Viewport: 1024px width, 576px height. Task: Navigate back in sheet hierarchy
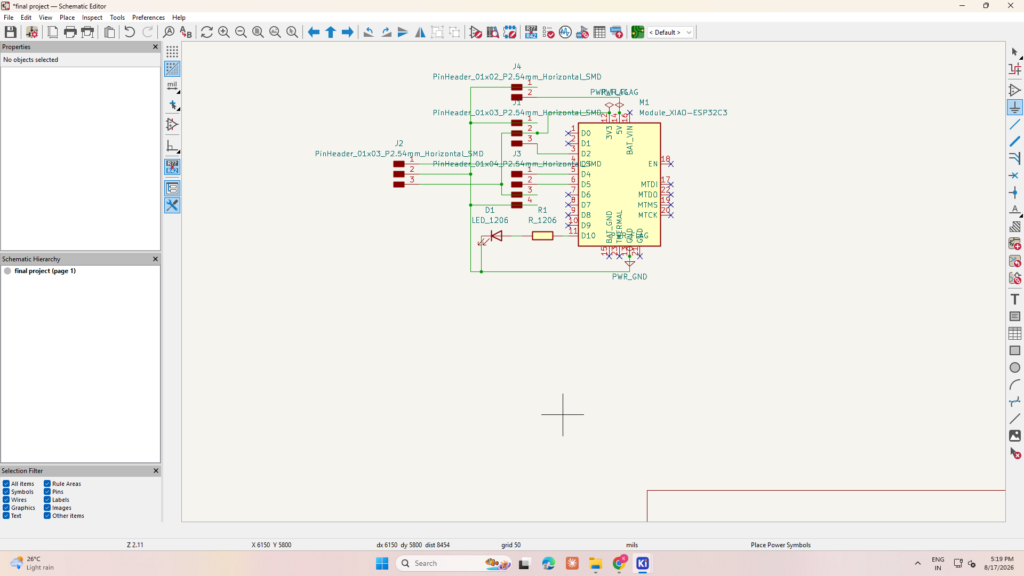tap(313, 32)
